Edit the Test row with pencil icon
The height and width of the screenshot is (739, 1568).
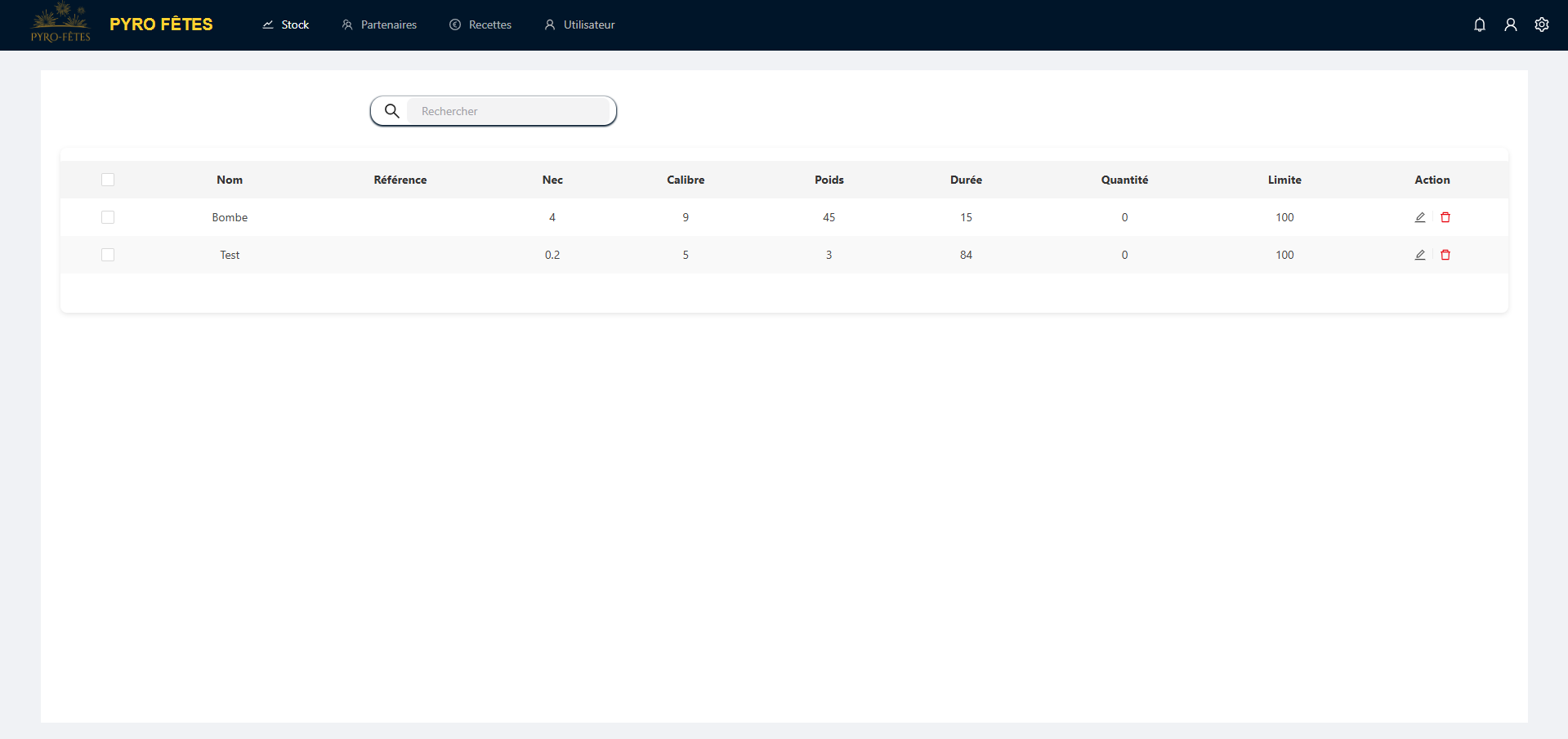(x=1419, y=255)
